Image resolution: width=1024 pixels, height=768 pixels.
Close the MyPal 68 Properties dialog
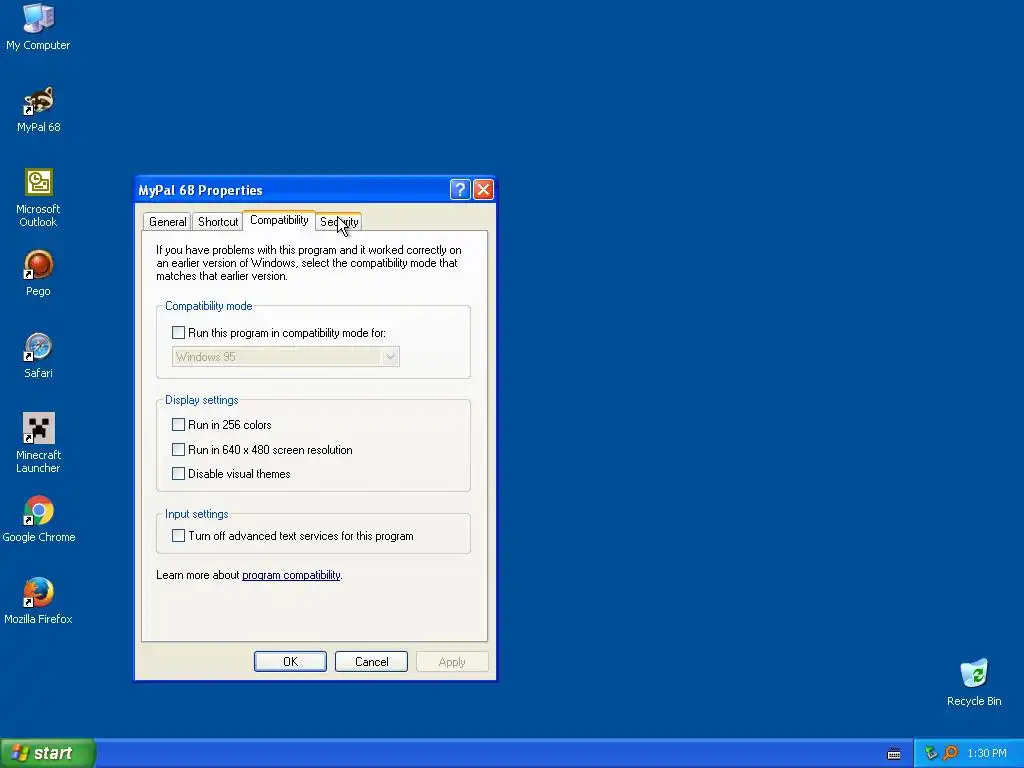pos(483,189)
